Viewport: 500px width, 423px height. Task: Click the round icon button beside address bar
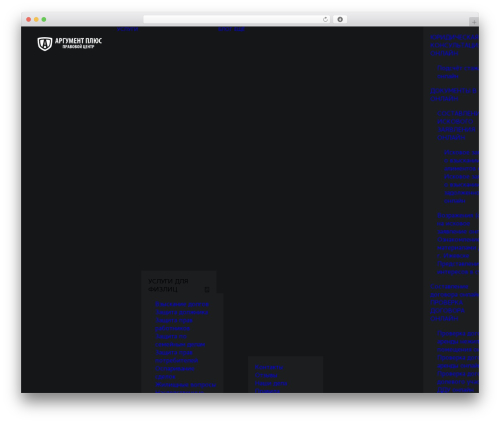pyautogui.click(x=340, y=20)
